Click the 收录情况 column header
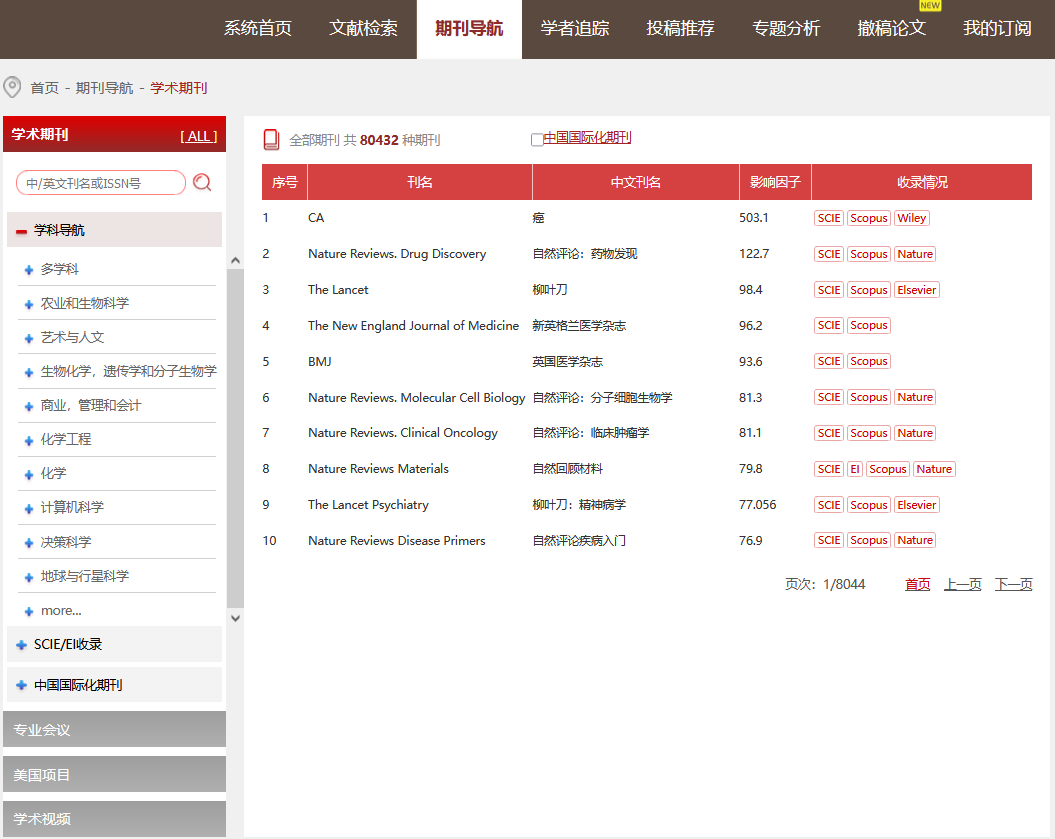The height and width of the screenshot is (839, 1055). (922, 182)
